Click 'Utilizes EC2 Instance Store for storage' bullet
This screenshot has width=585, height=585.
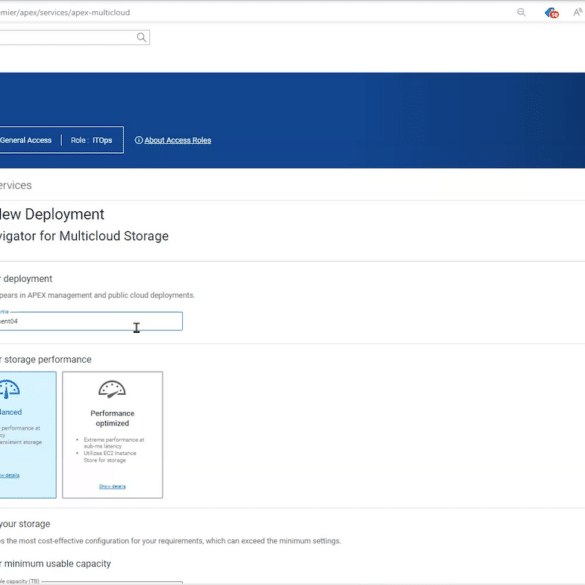coord(110,457)
